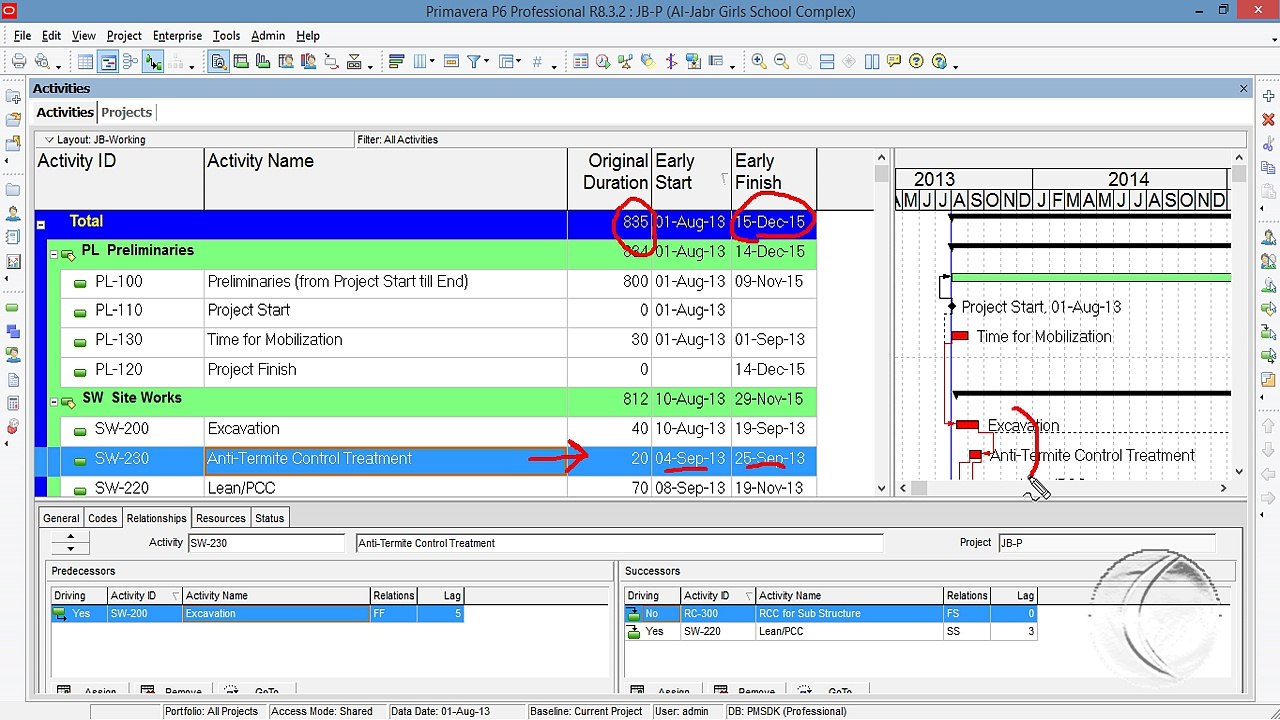The height and width of the screenshot is (720, 1280).
Task: Click the Print icon in the toolbar
Action: 19,62
